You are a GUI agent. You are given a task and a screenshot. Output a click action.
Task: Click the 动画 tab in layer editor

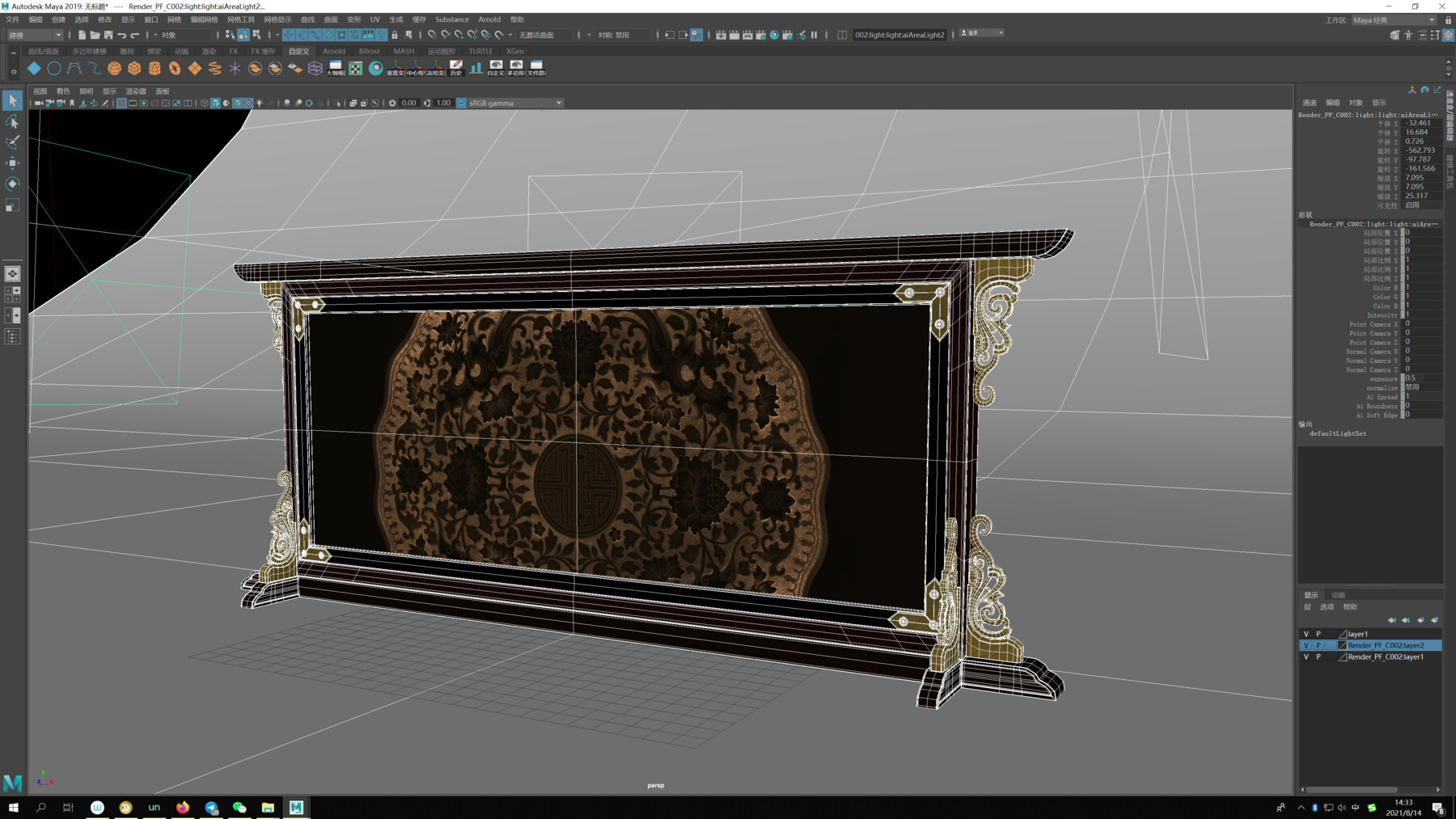(1339, 595)
